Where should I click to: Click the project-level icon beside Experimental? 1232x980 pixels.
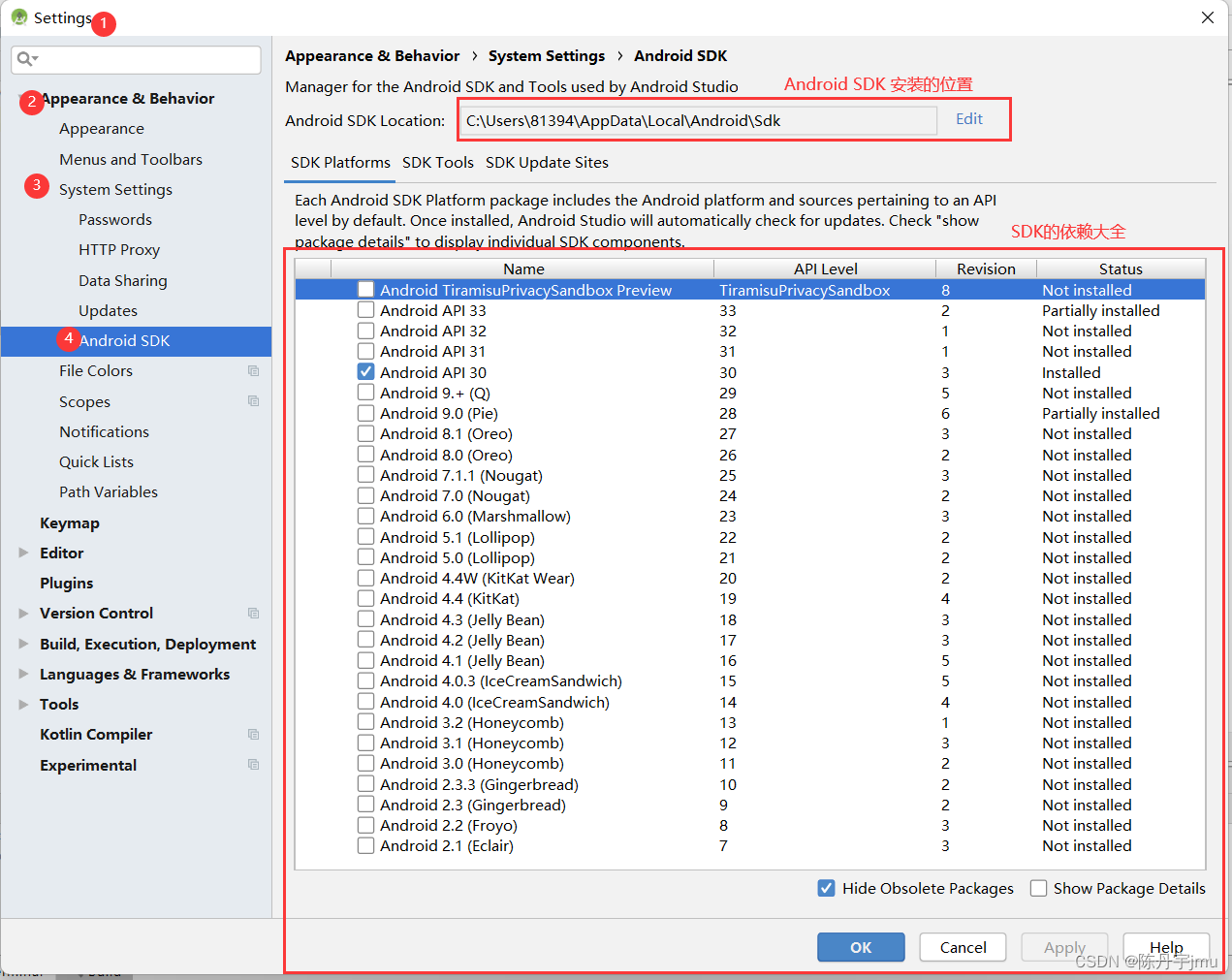[254, 765]
